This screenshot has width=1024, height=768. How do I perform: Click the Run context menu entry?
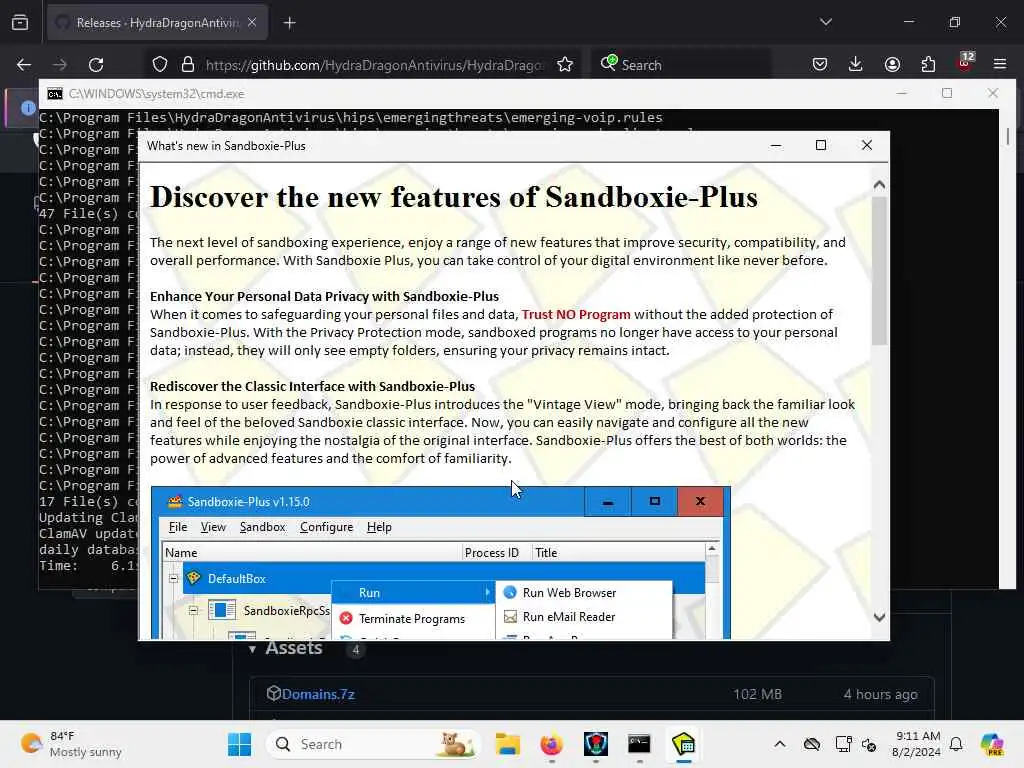(x=414, y=593)
